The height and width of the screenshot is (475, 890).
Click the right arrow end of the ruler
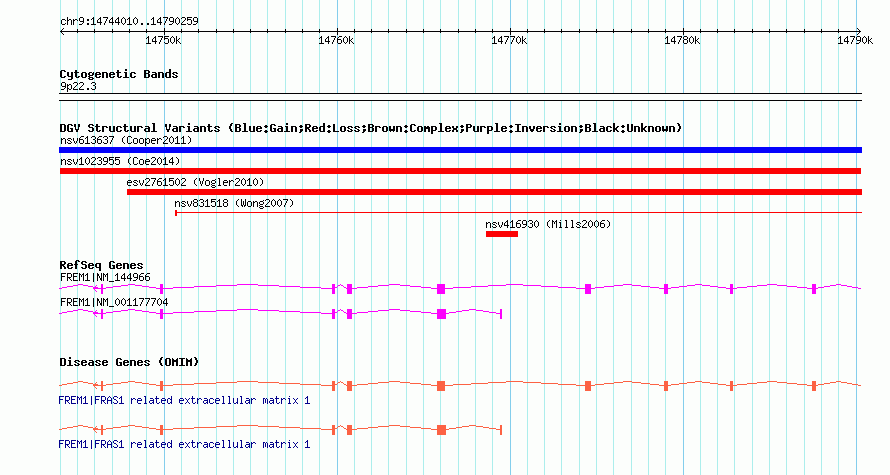859,32
